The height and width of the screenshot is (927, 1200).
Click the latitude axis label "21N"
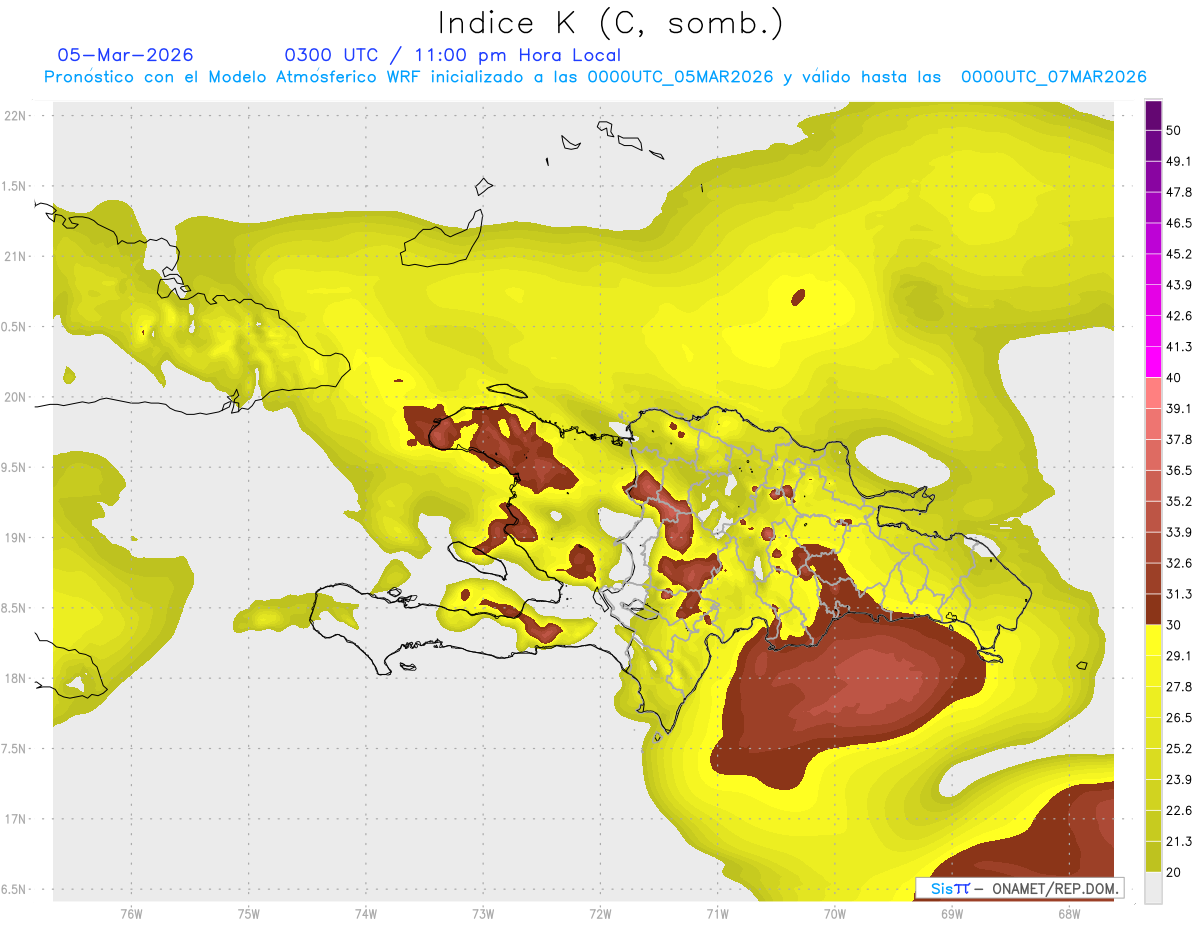[17, 256]
